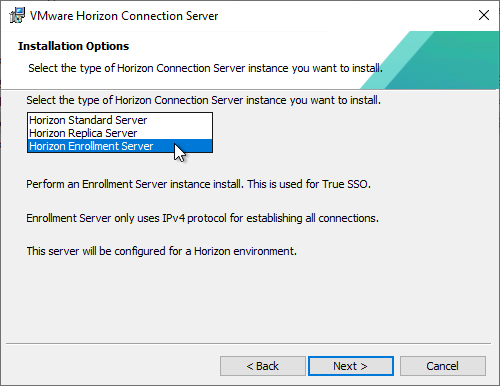Go to the previous step with Back

point(263,366)
